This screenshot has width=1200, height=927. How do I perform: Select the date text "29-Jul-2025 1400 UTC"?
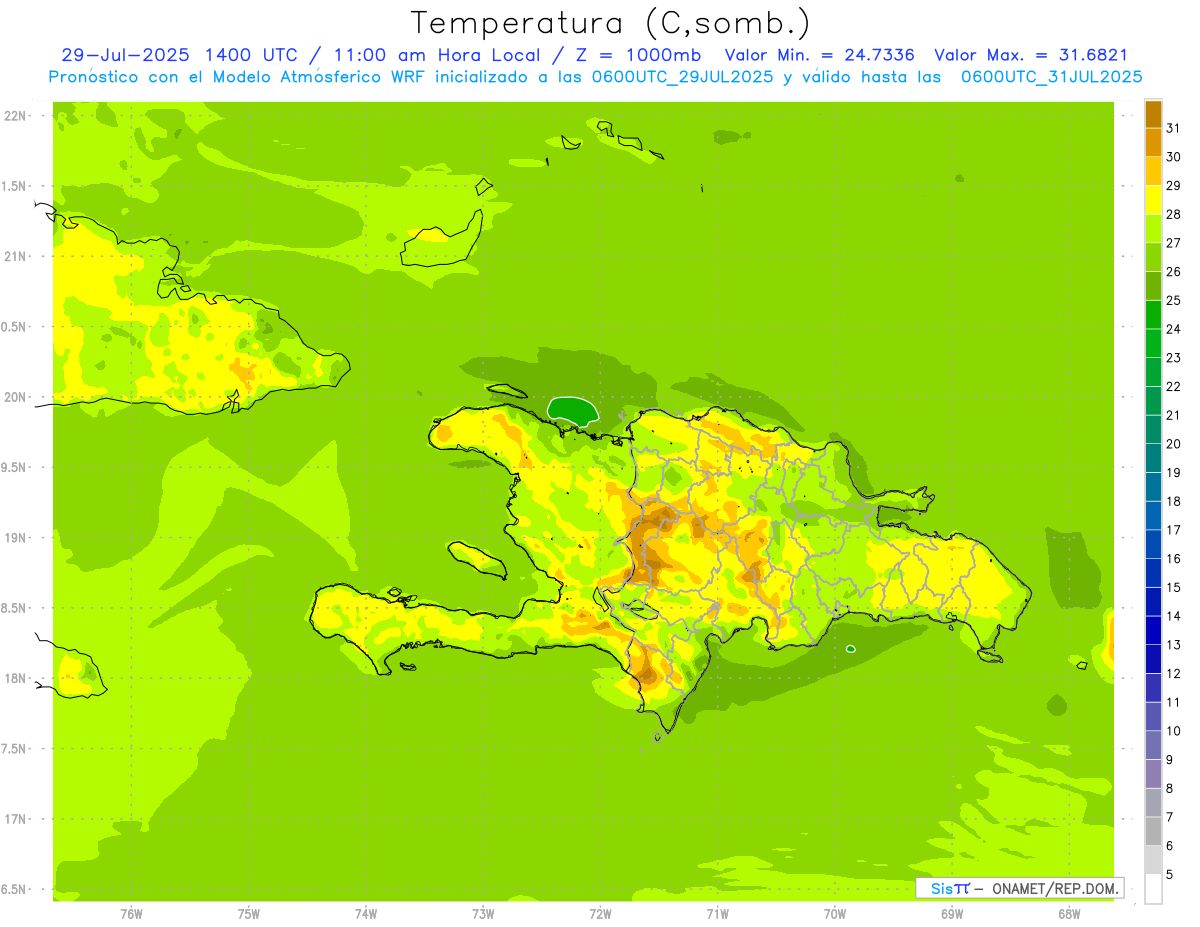pyautogui.click(x=179, y=55)
